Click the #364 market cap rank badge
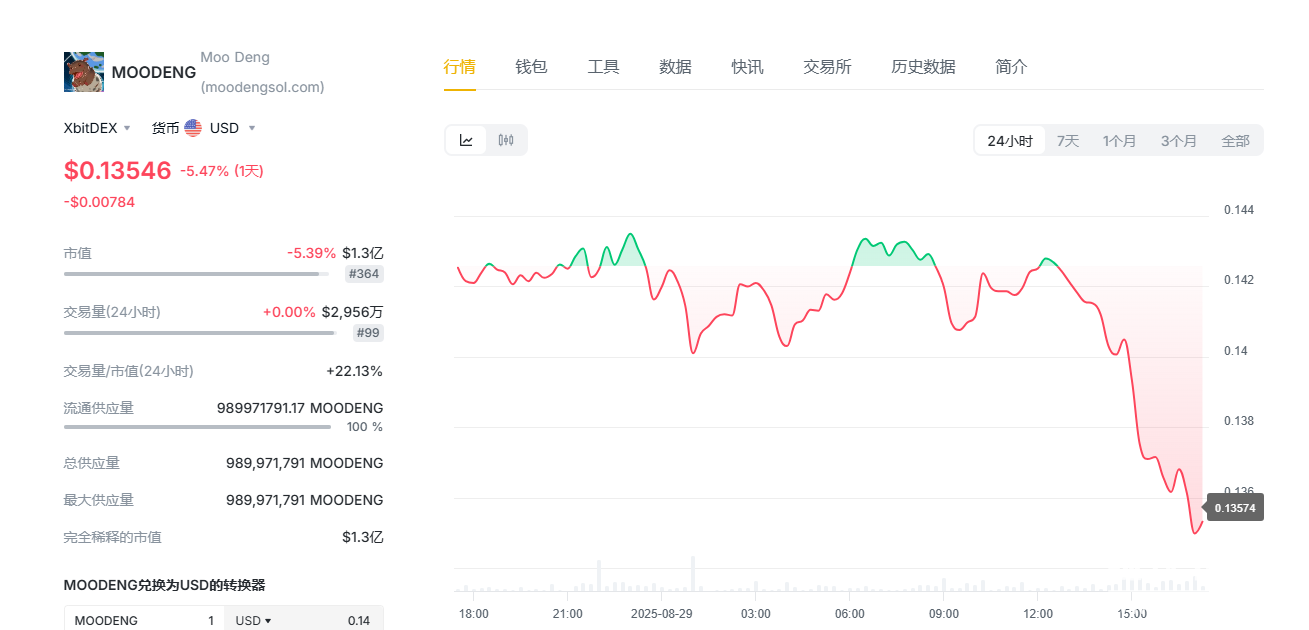 (364, 273)
